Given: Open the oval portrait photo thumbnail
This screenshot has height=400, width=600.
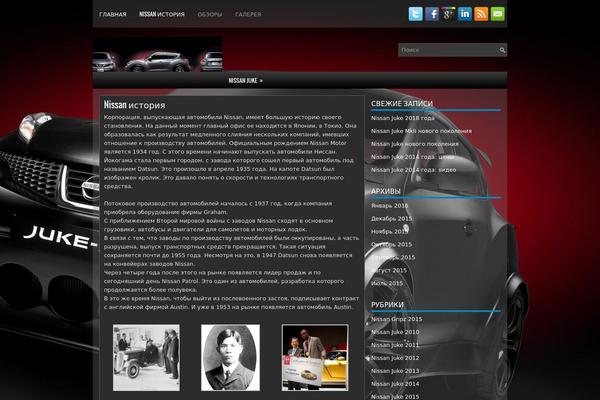Looking at the screenshot, I should pyautogui.click(x=230, y=358).
